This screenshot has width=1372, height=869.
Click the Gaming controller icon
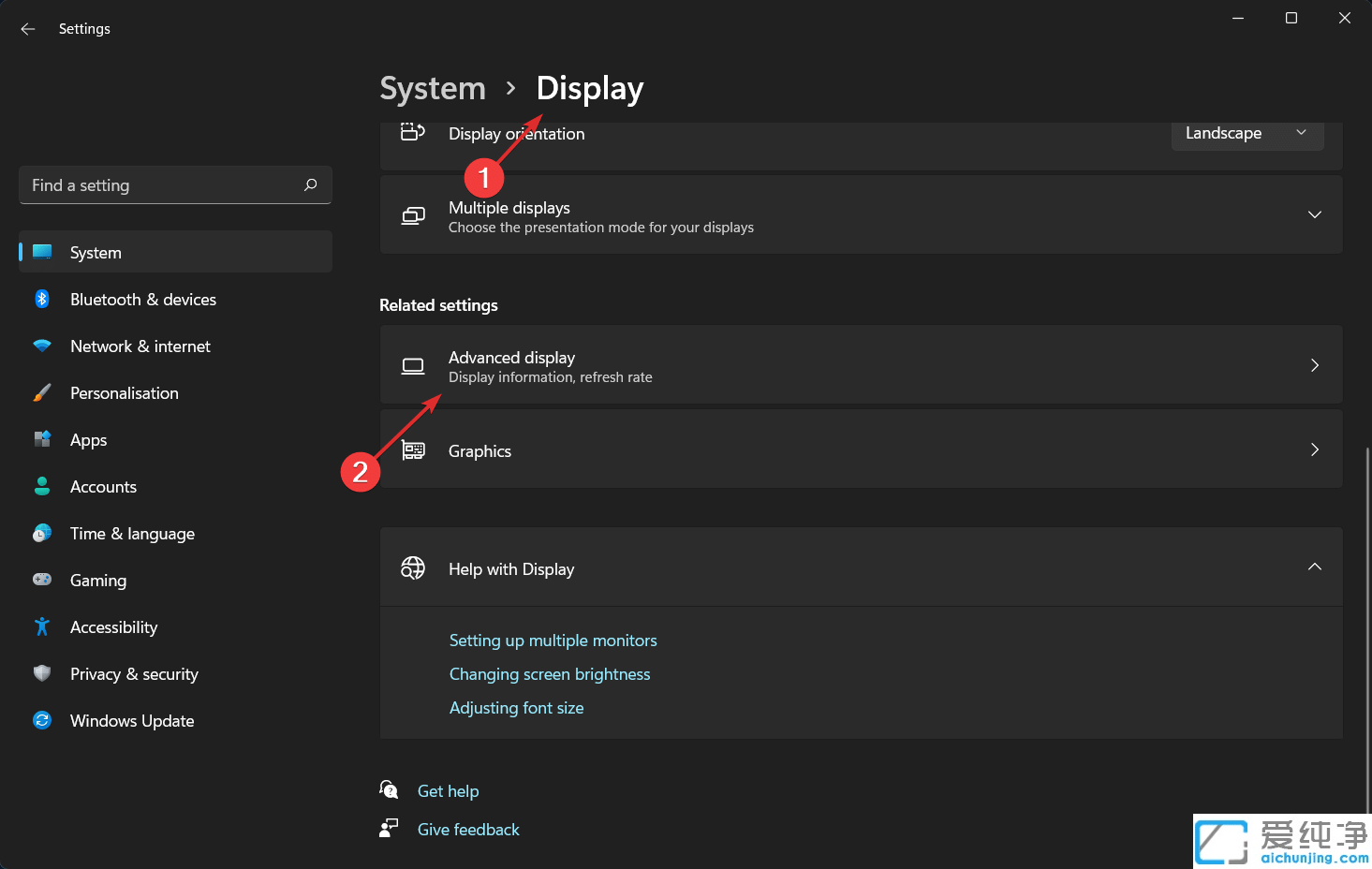coord(42,580)
